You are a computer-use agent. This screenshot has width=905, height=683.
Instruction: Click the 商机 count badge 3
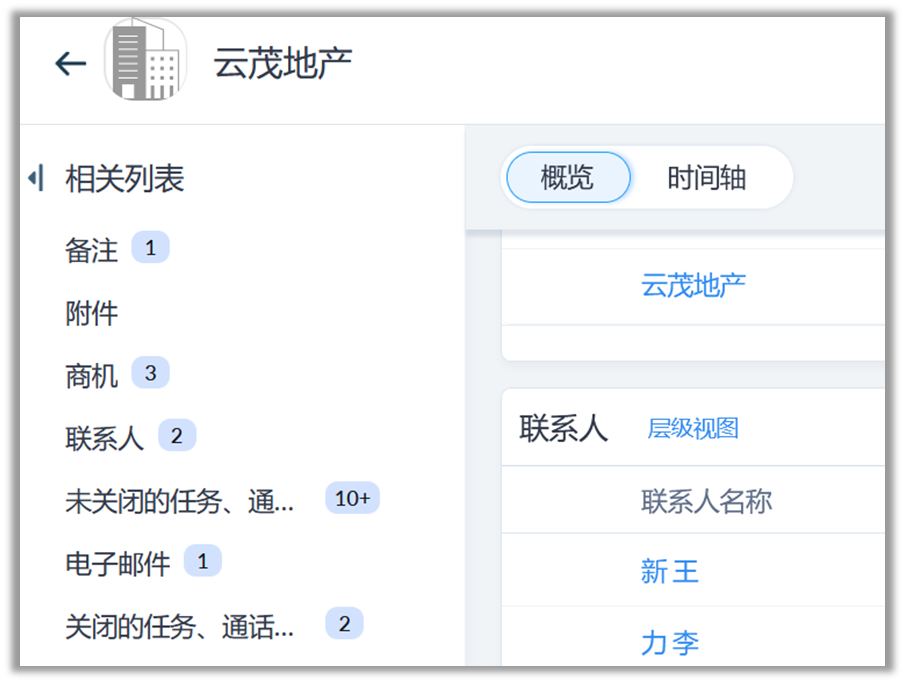click(150, 374)
